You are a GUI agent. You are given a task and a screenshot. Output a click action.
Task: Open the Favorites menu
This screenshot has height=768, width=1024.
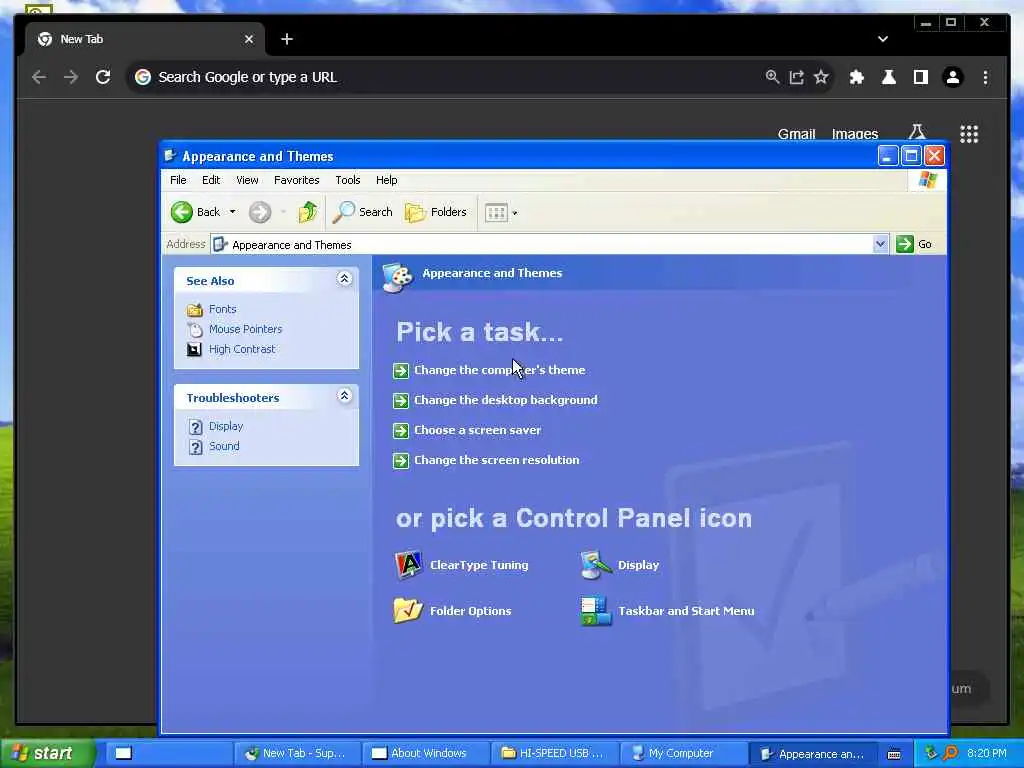(x=296, y=180)
